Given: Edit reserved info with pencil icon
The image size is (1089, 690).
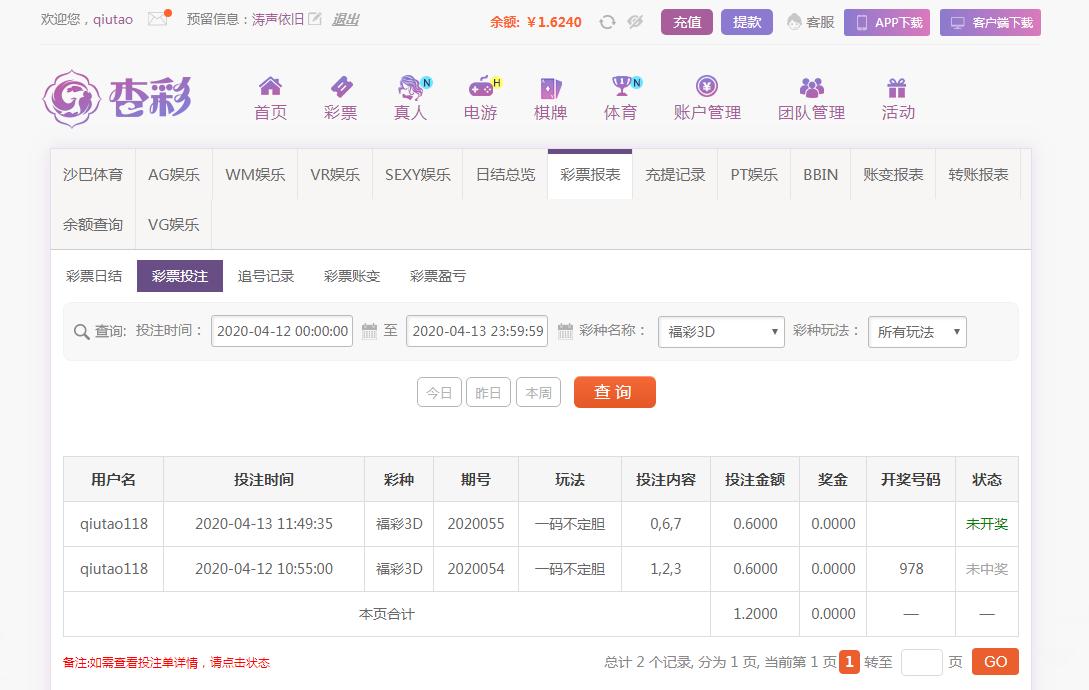Looking at the screenshot, I should click(x=315, y=19).
